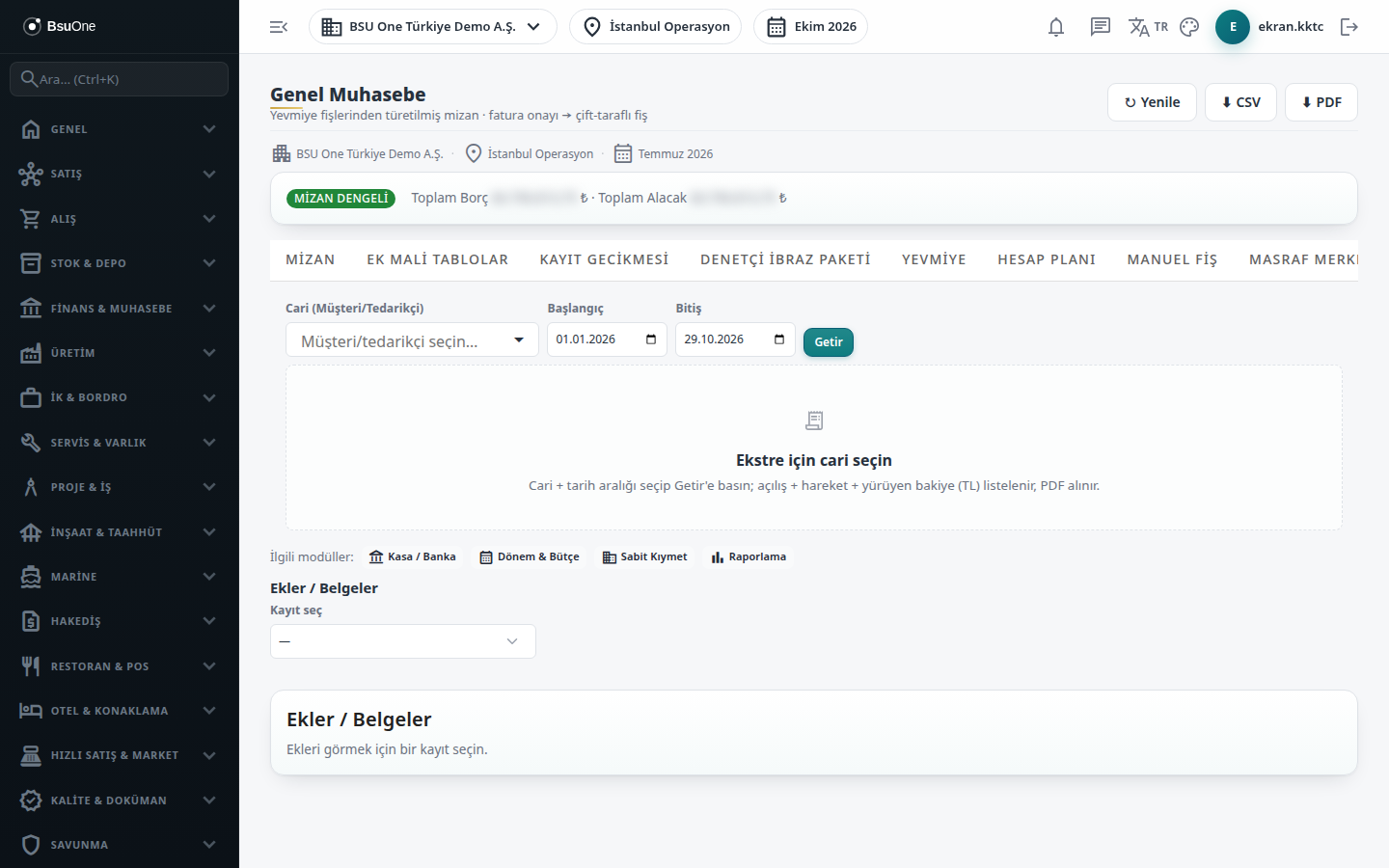Open the Kayıt seç dropdown
This screenshot has width=1389, height=868.
point(403,641)
